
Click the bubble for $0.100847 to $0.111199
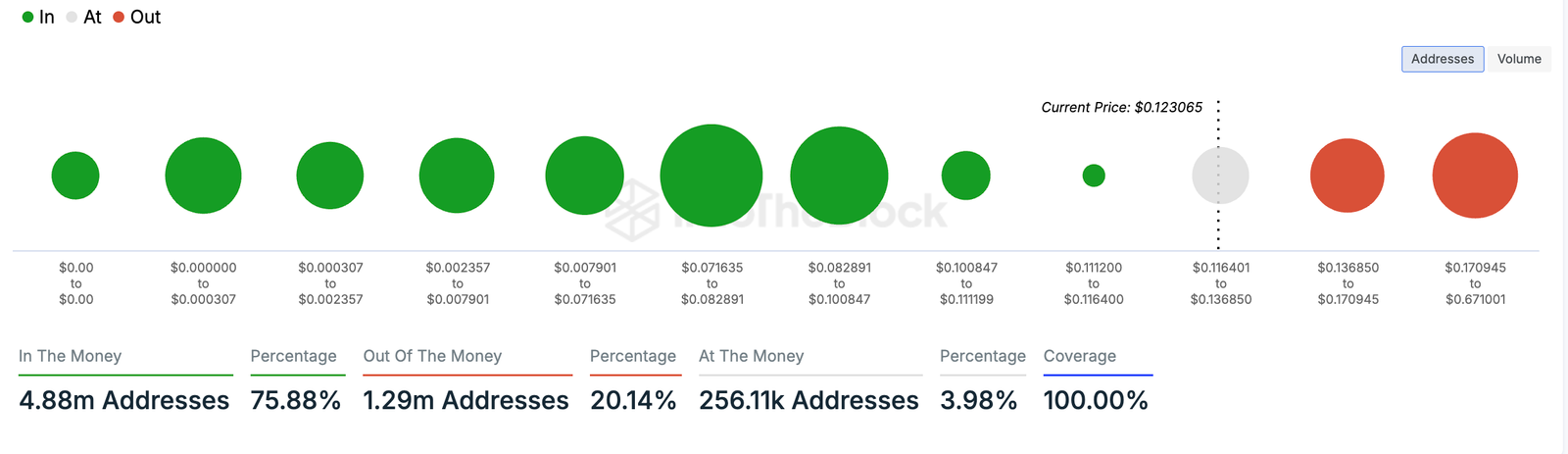(966, 176)
